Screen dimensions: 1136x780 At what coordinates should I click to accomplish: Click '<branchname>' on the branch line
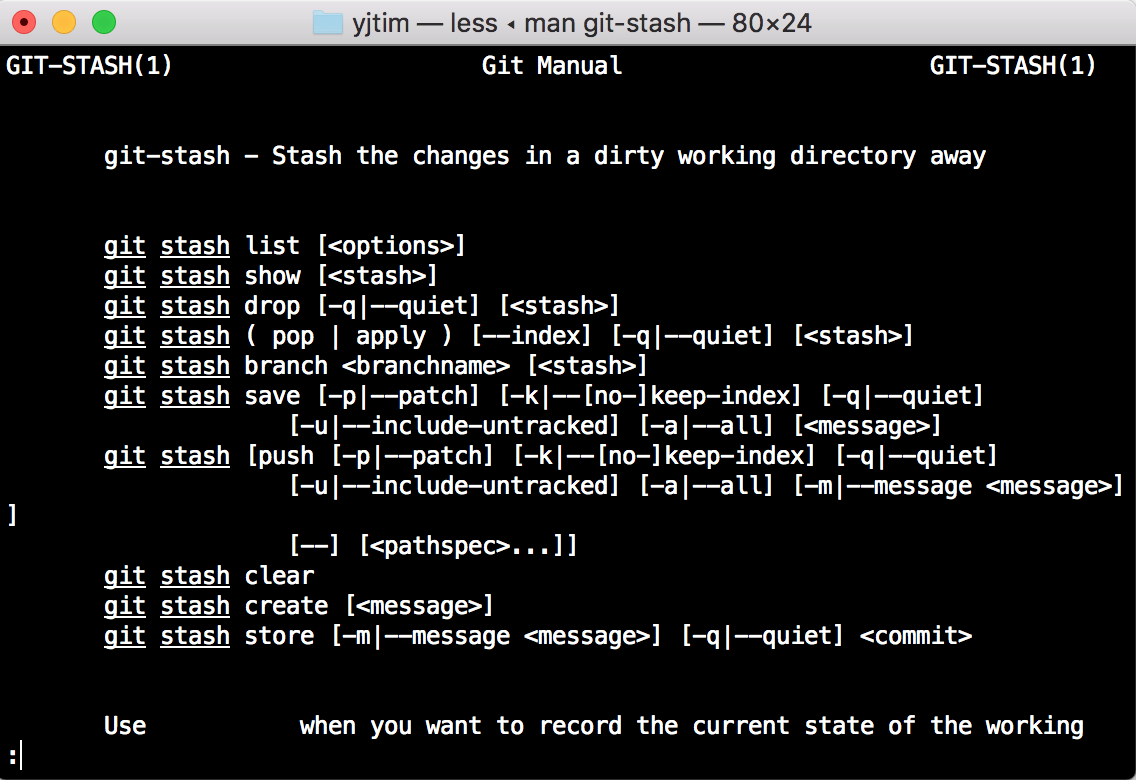tap(426, 366)
